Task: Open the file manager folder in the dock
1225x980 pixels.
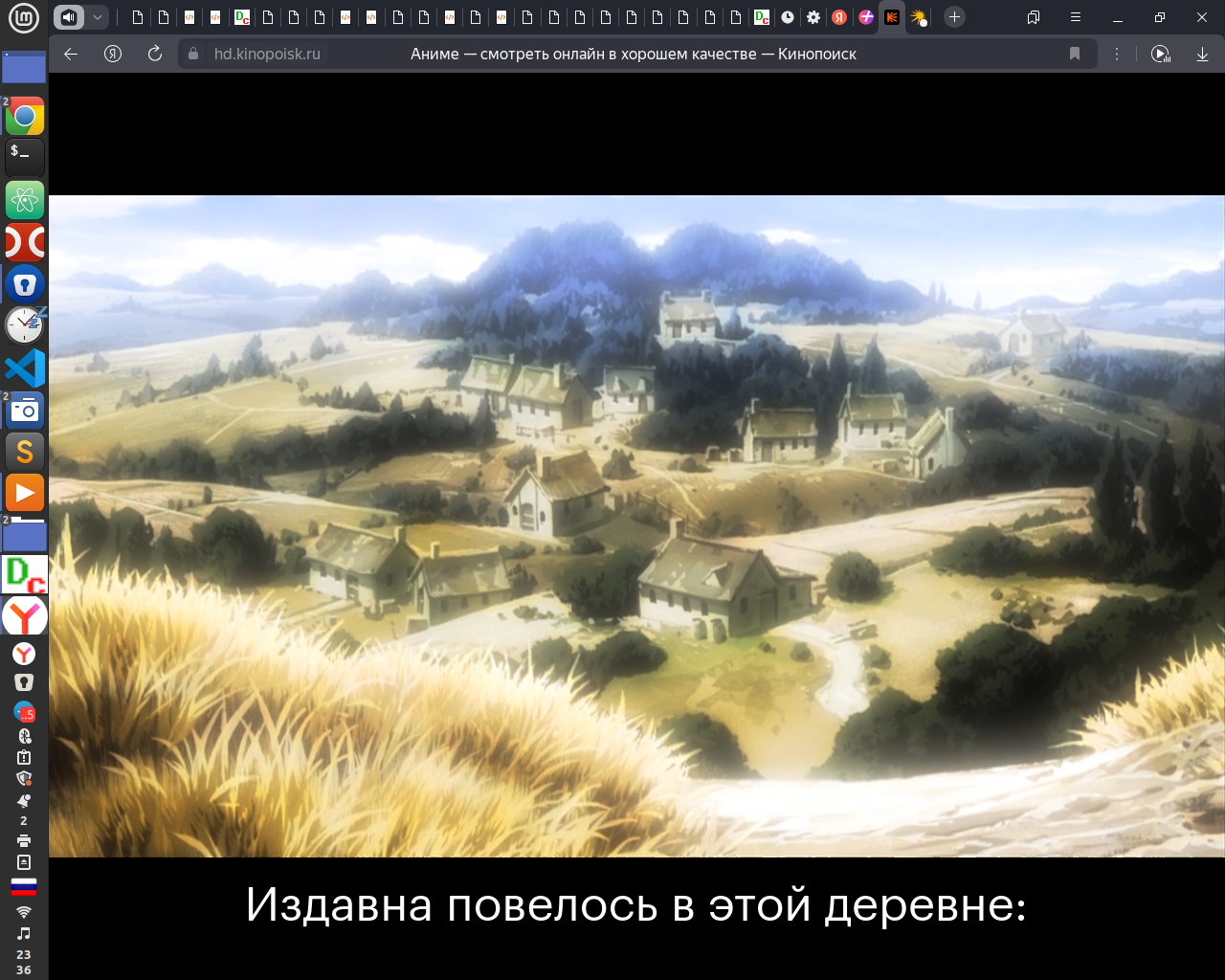Action: pyautogui.click(x=25, y=534)
